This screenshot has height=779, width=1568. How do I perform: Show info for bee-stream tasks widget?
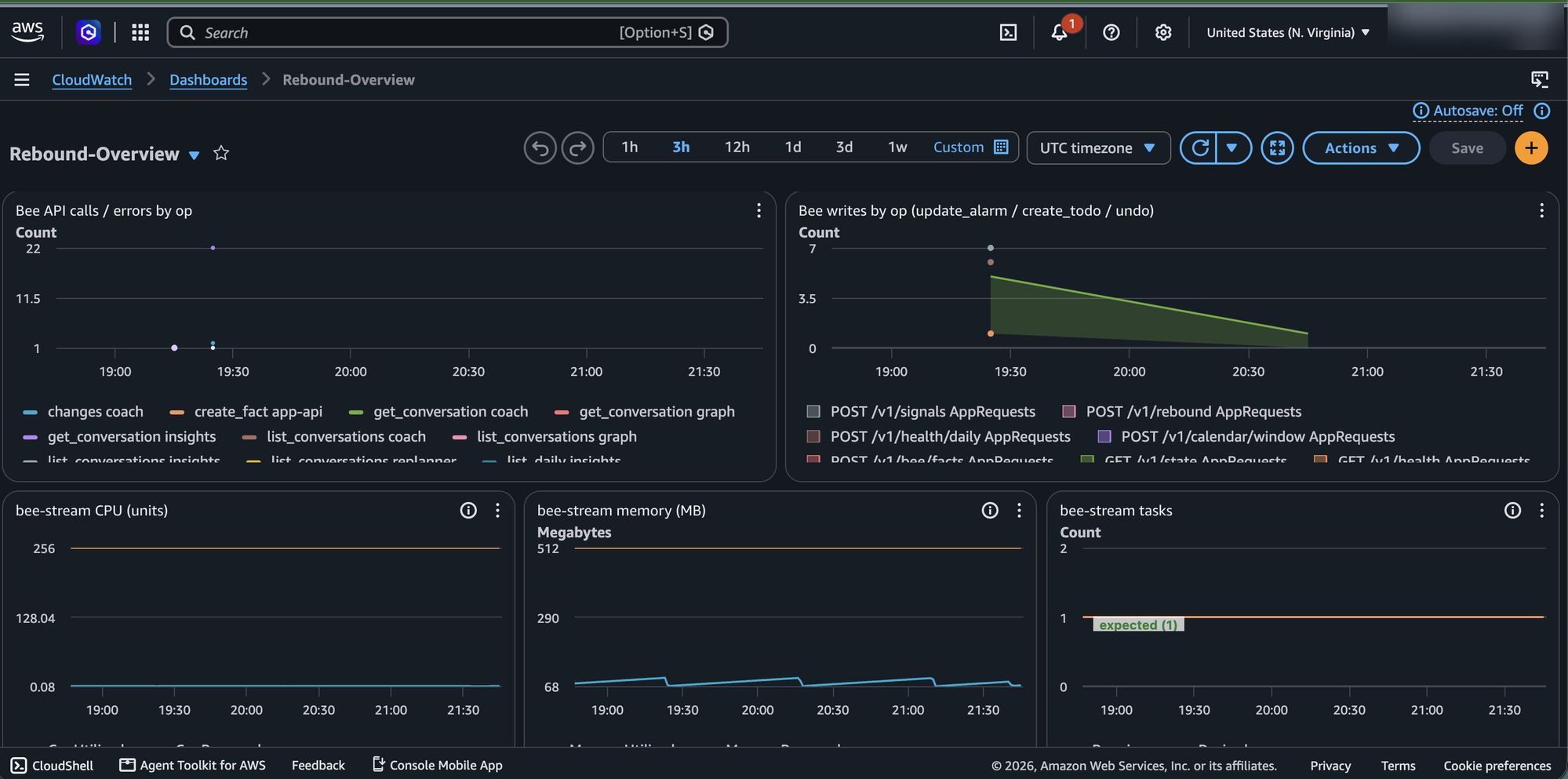(x=1512, y=510)
